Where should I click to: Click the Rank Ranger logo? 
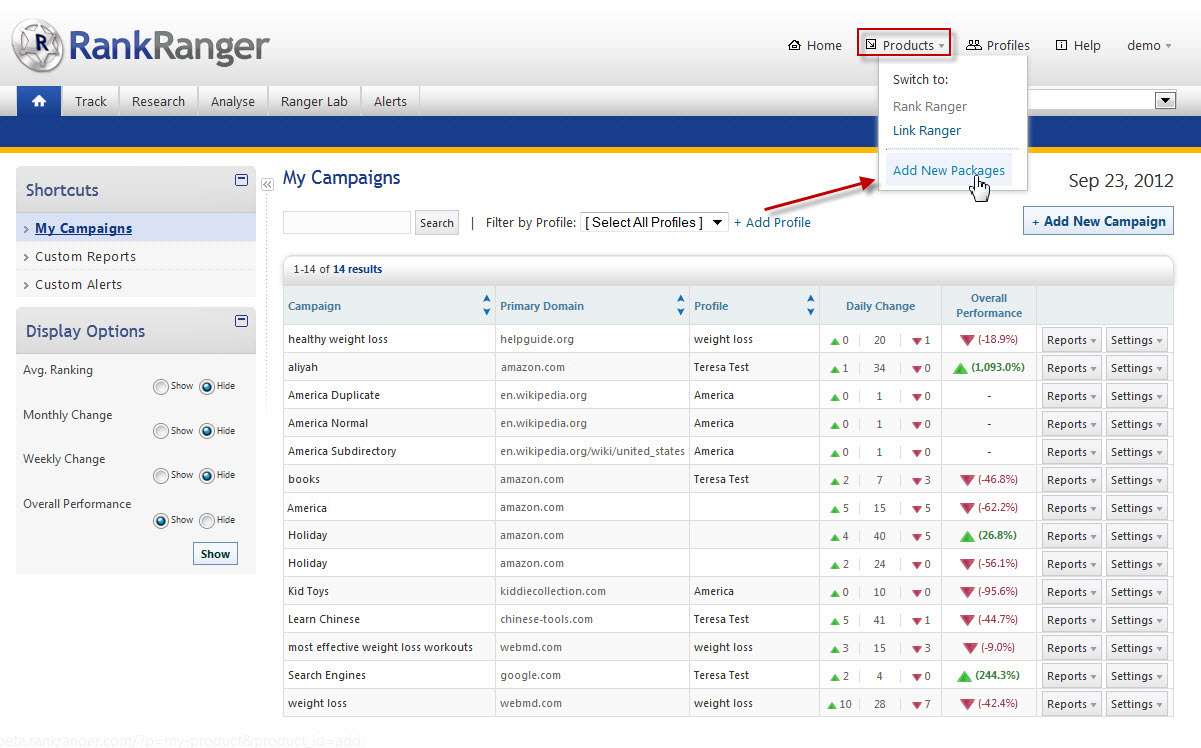pyautogui.click(x=141, y=46)
